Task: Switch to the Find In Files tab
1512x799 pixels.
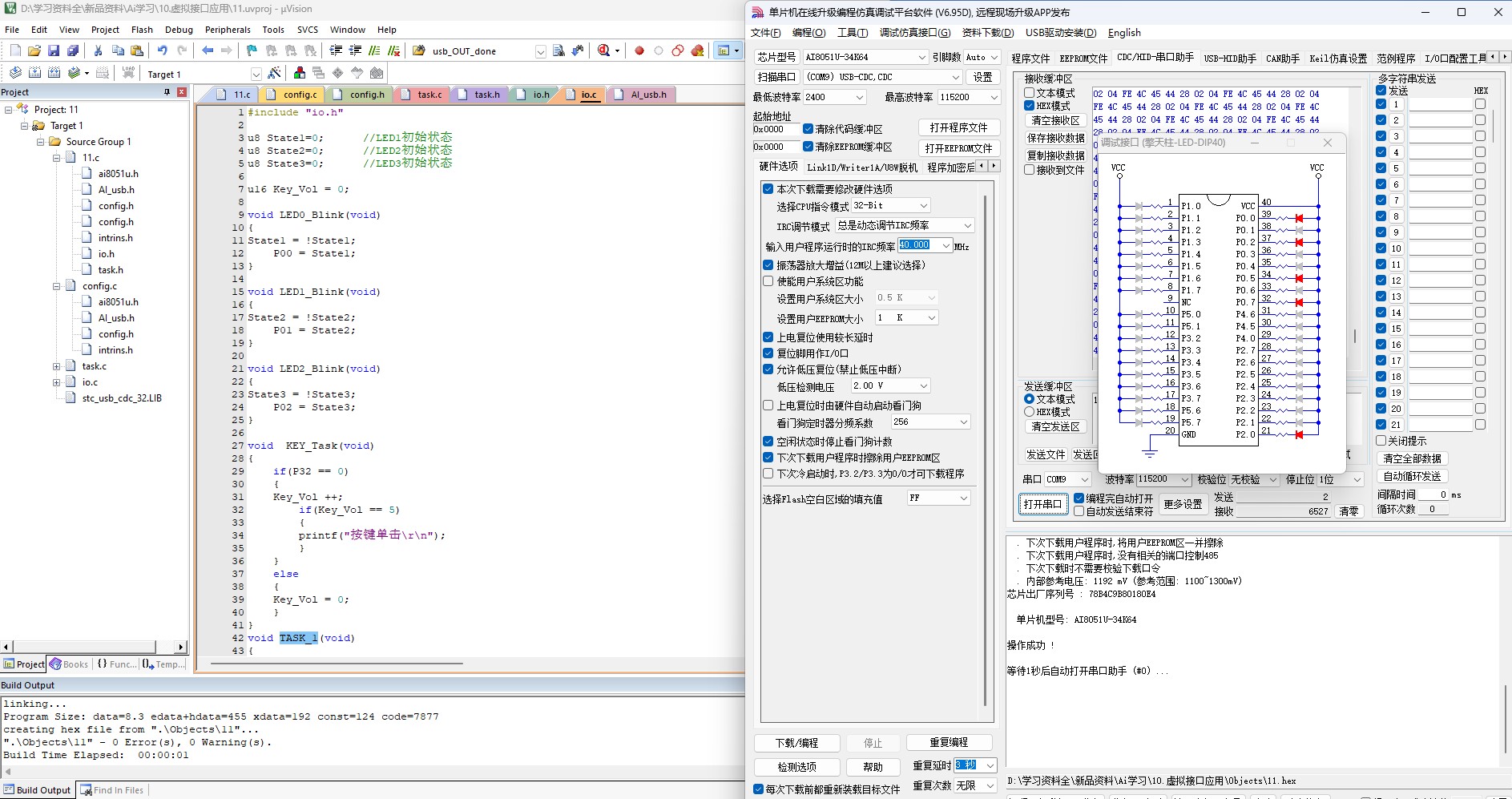Action: tap(112, 790)
